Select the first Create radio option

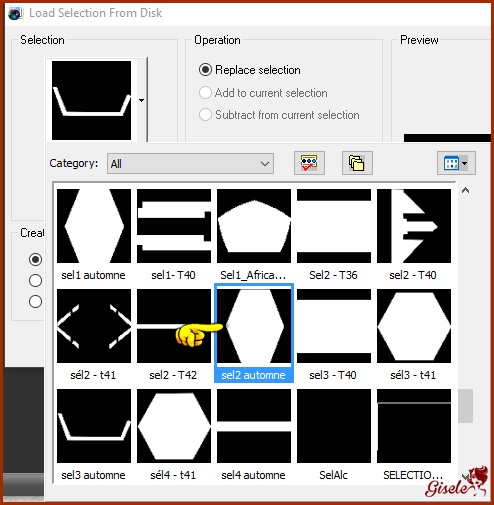(35, 259)
